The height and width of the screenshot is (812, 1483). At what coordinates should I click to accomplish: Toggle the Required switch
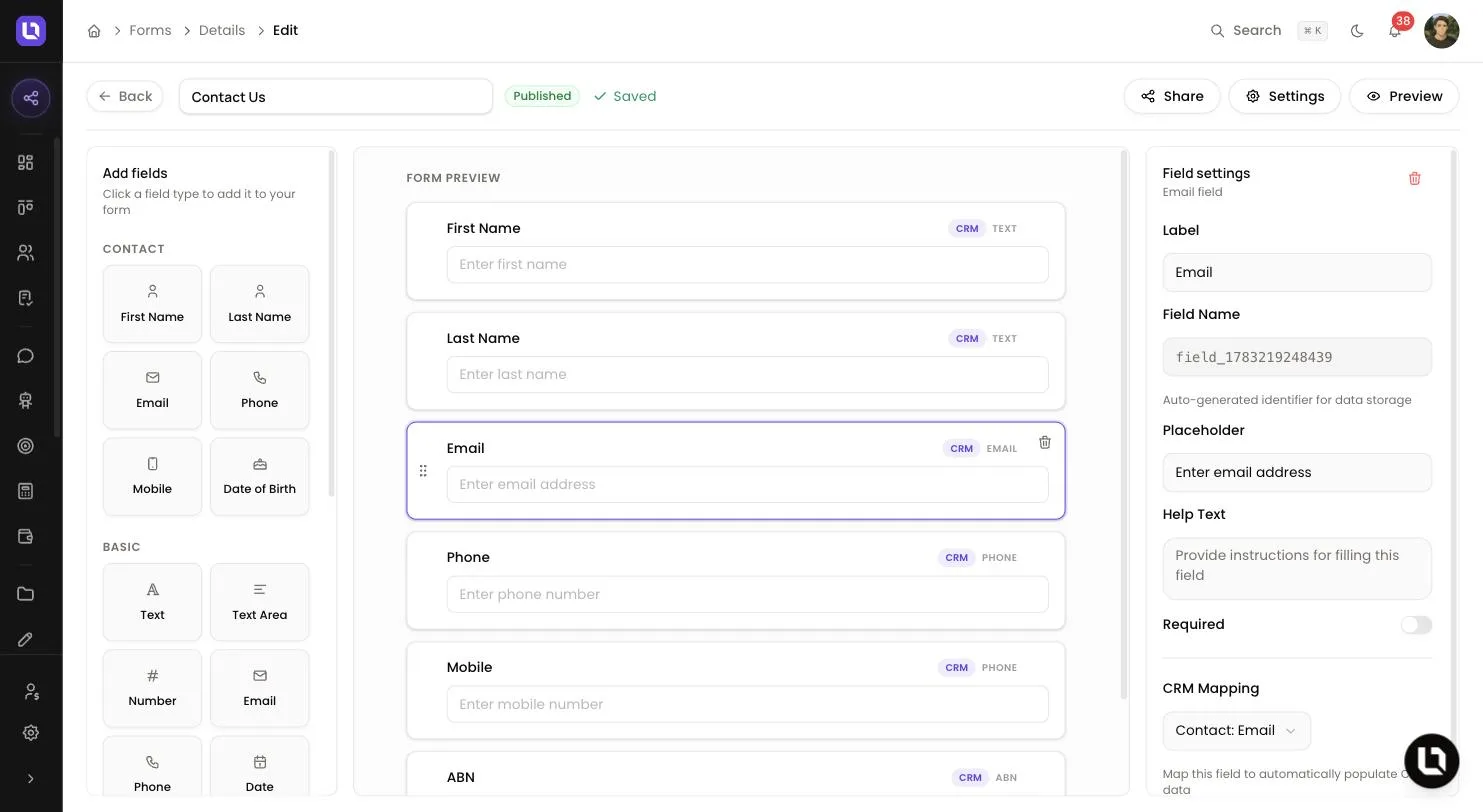pyautogui.click(x=1416, y=625)
